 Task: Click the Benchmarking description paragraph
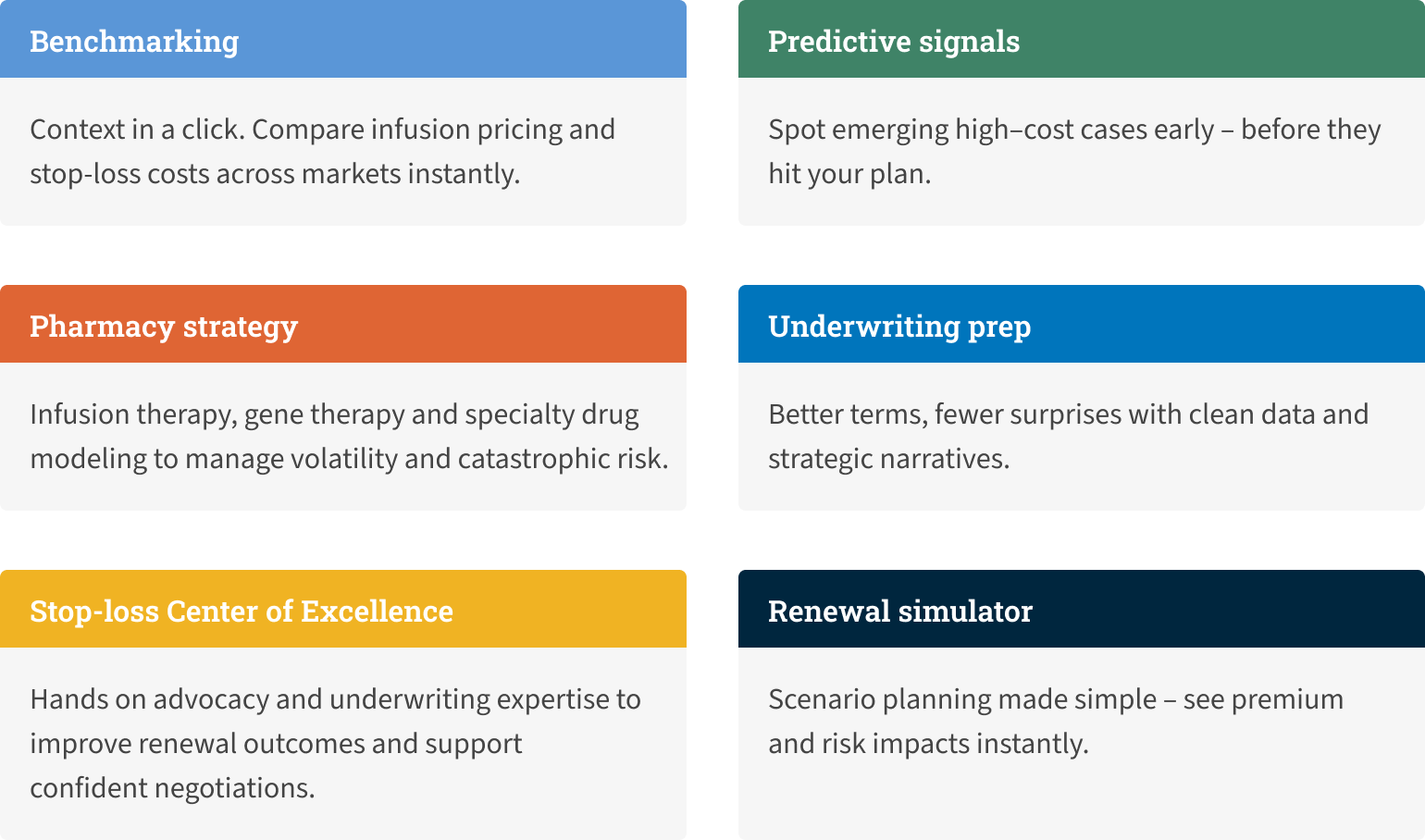click(x=322, y=152)
